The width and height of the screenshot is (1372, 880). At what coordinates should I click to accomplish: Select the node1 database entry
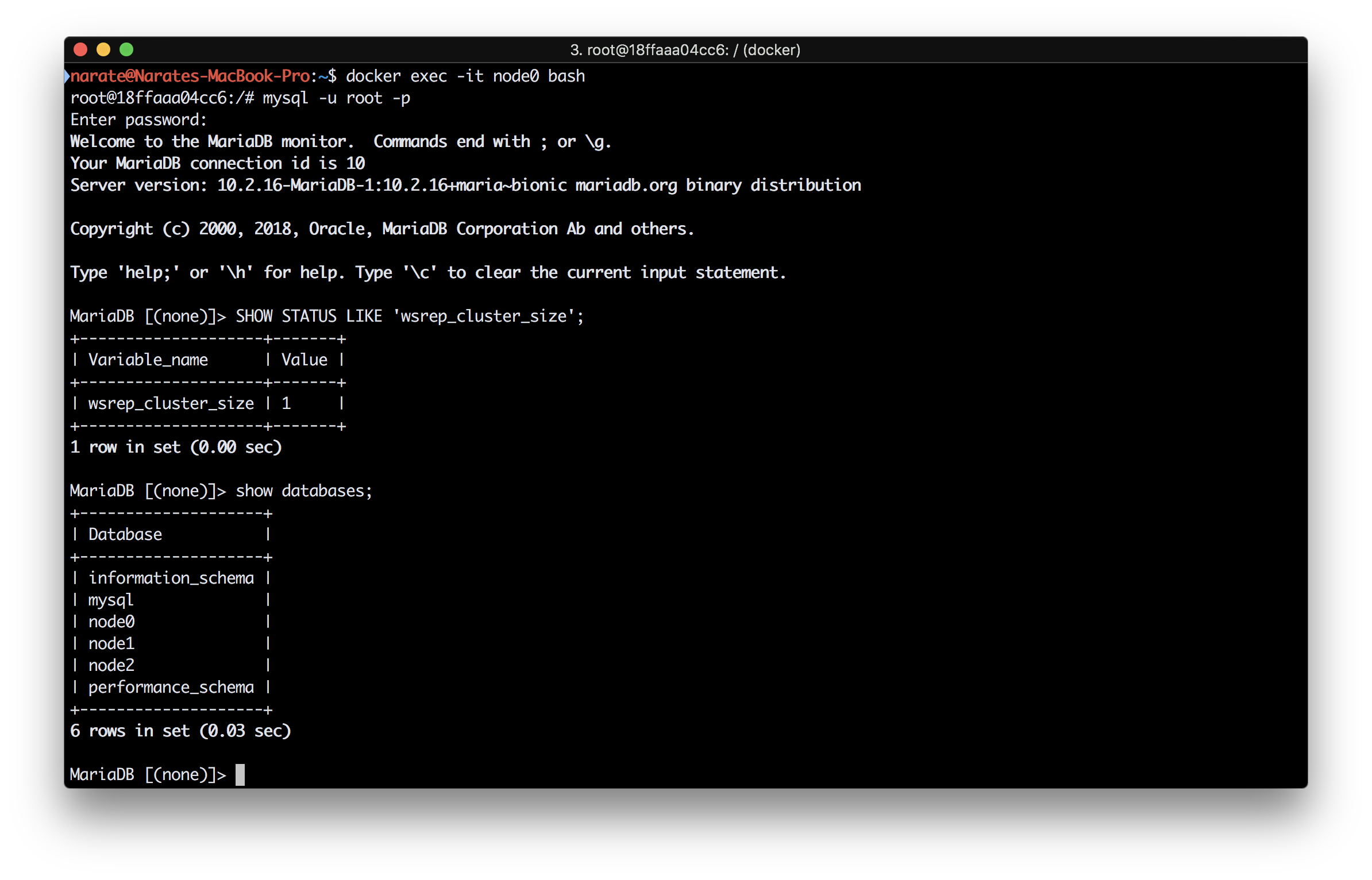click(111, 643)
